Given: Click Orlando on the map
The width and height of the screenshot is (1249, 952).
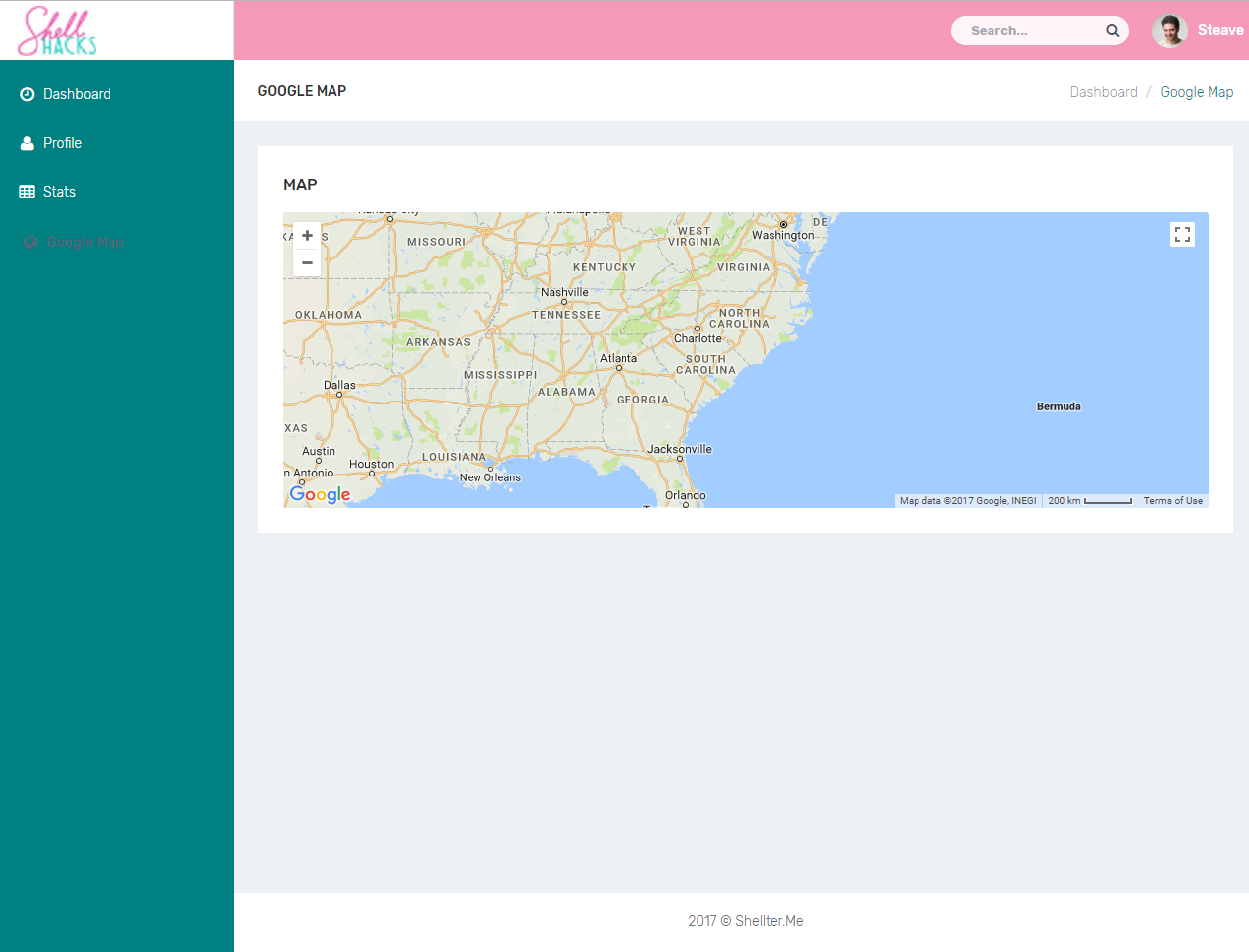Looking at the screenshot, I should pos(686,495).
